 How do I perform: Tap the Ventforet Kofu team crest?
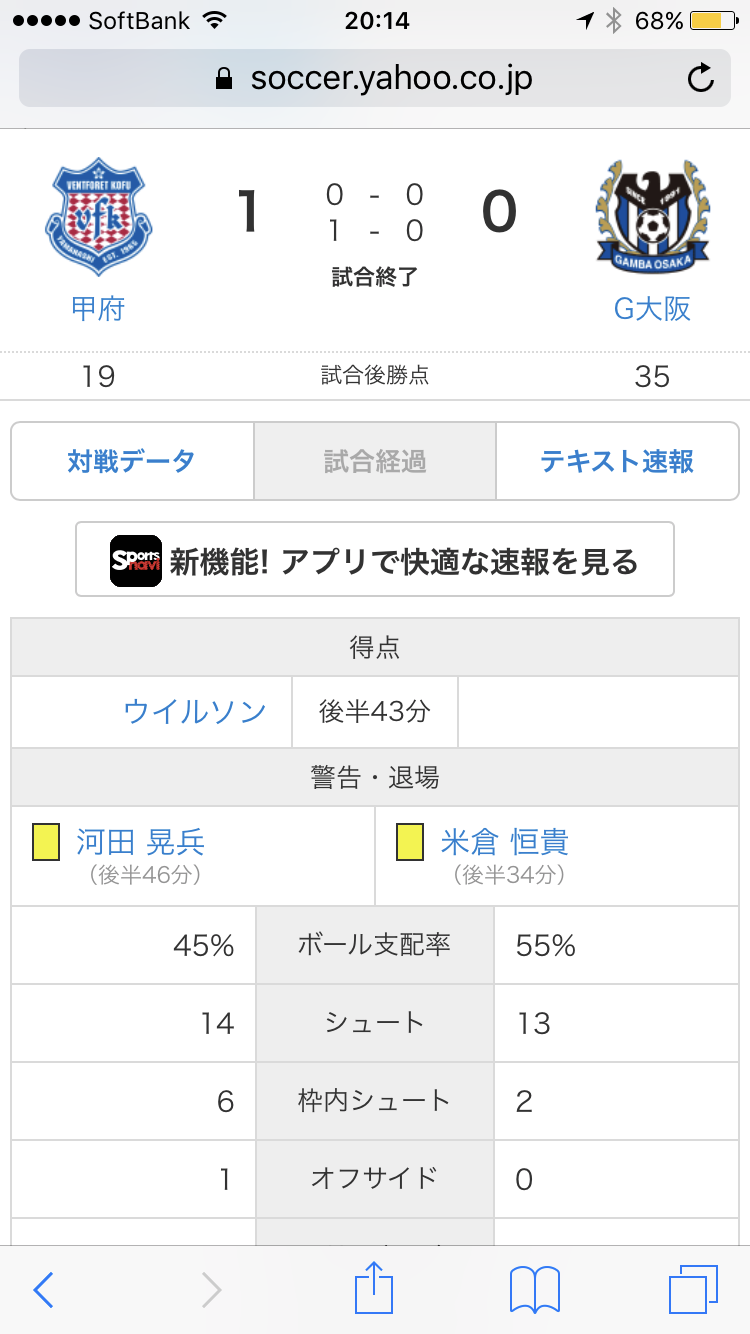tap(97, 216)
